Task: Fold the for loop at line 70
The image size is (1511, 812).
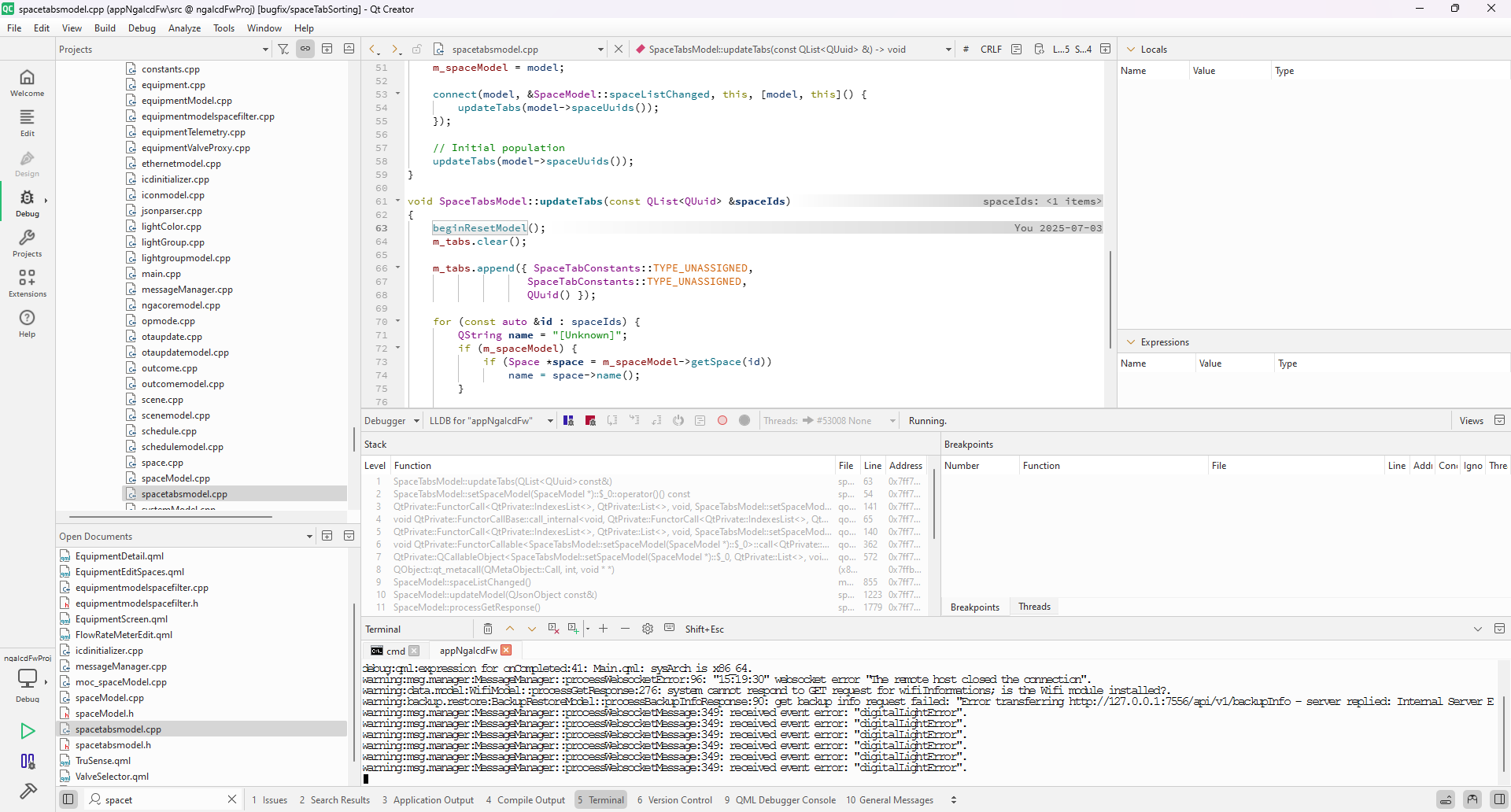Action: pos(397,322)
